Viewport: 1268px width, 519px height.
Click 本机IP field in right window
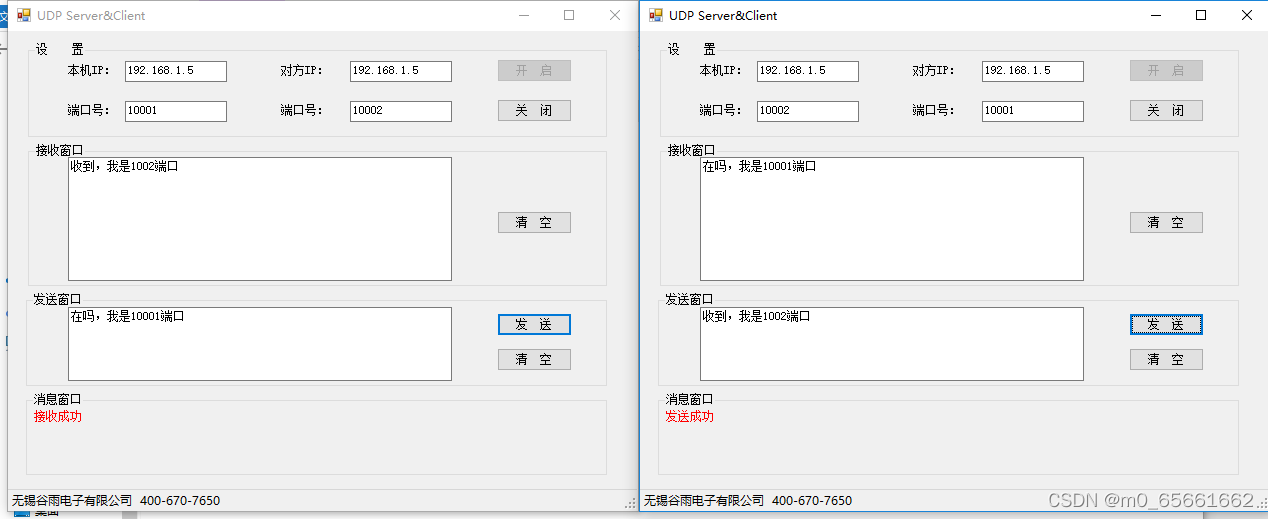pyautogui.click(x=808, y=71)
